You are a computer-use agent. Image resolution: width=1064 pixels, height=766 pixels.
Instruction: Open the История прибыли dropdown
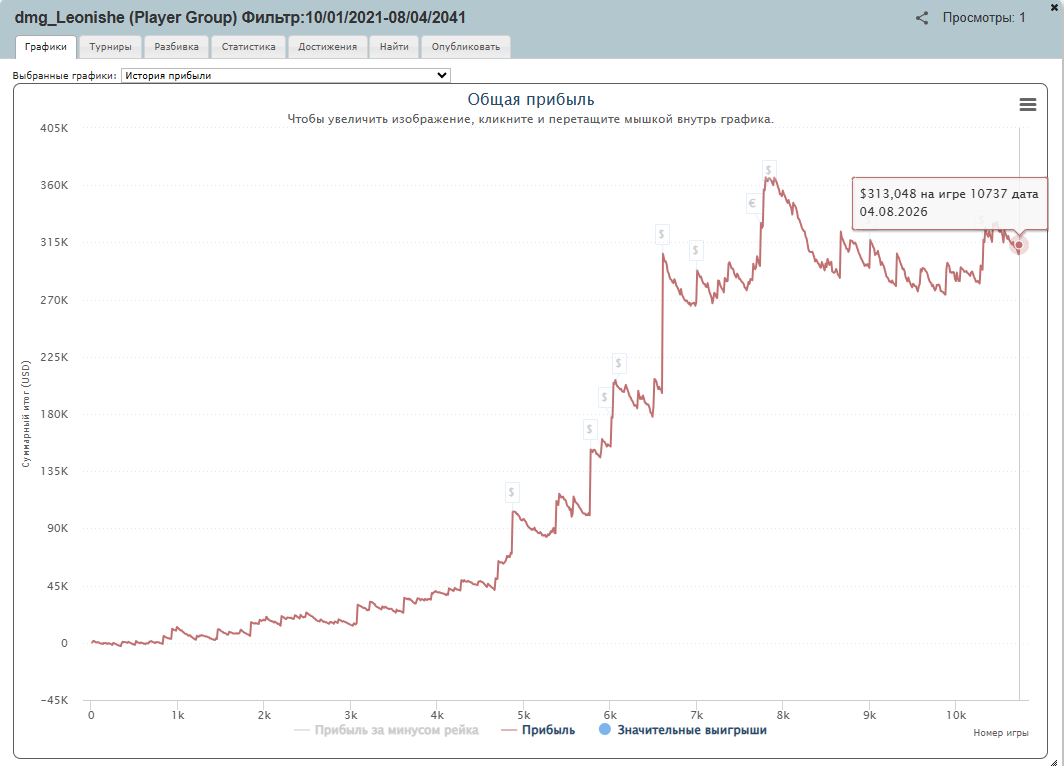[x=286, y=75]
